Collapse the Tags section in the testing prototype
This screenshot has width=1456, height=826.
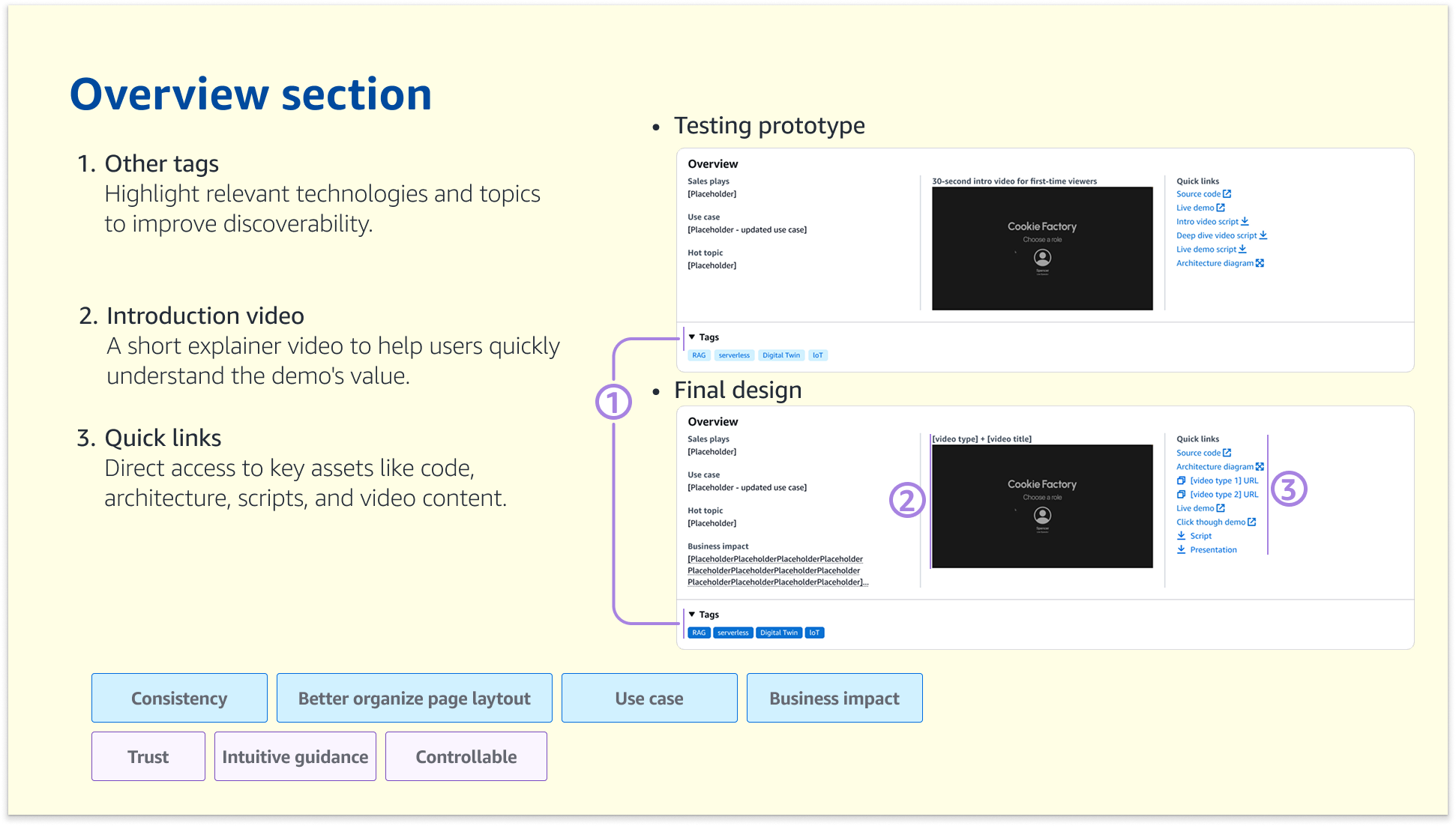(693, 337)
